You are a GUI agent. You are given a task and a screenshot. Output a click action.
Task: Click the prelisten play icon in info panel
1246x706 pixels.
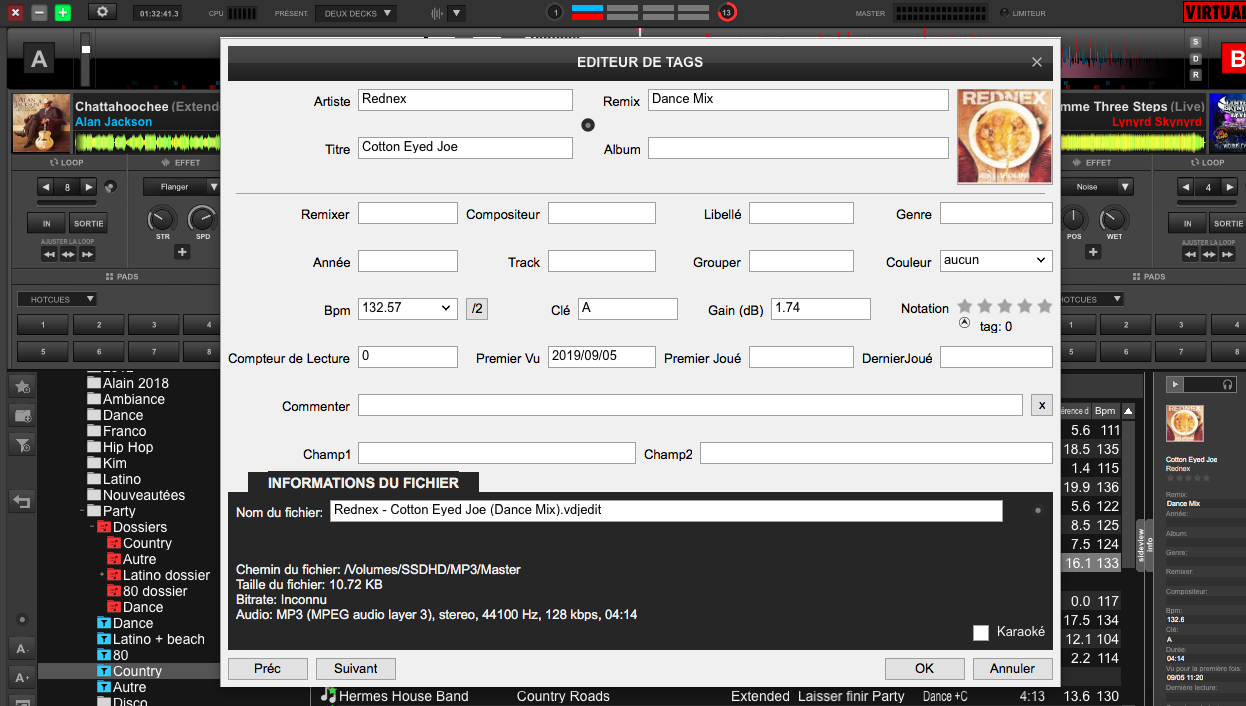[1175, 385]
